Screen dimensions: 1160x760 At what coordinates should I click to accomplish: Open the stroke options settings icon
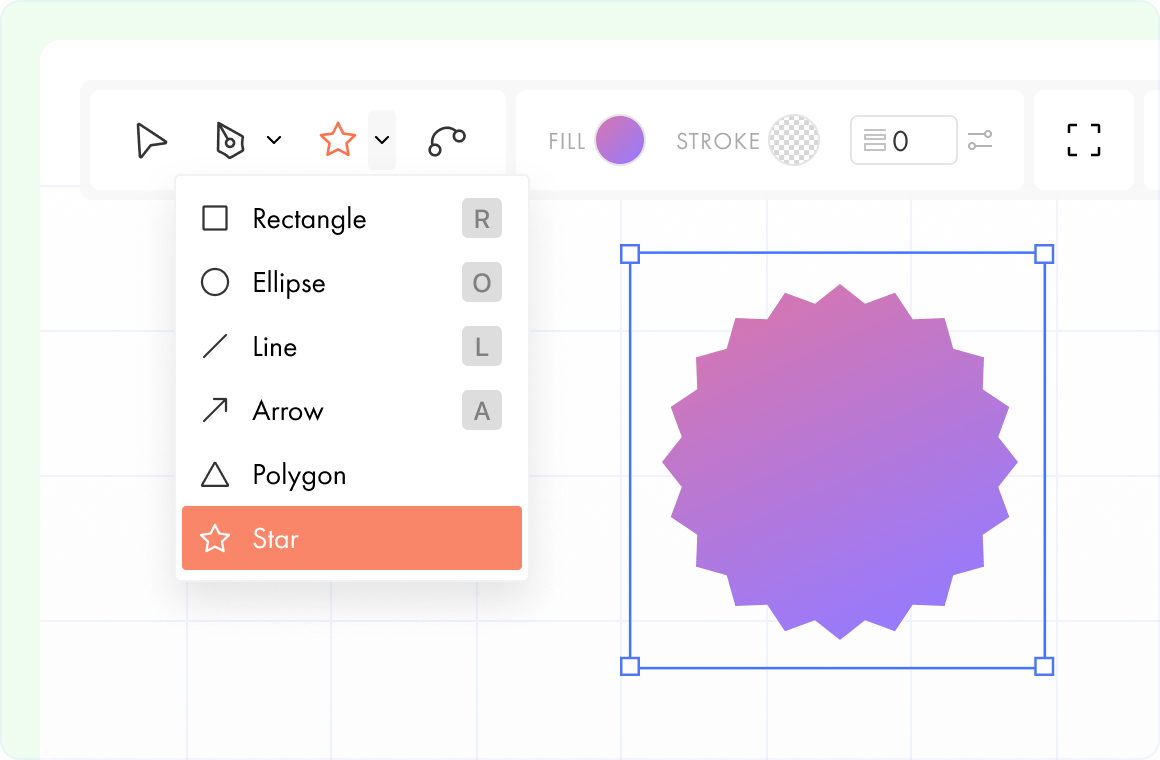coord(981,141)
